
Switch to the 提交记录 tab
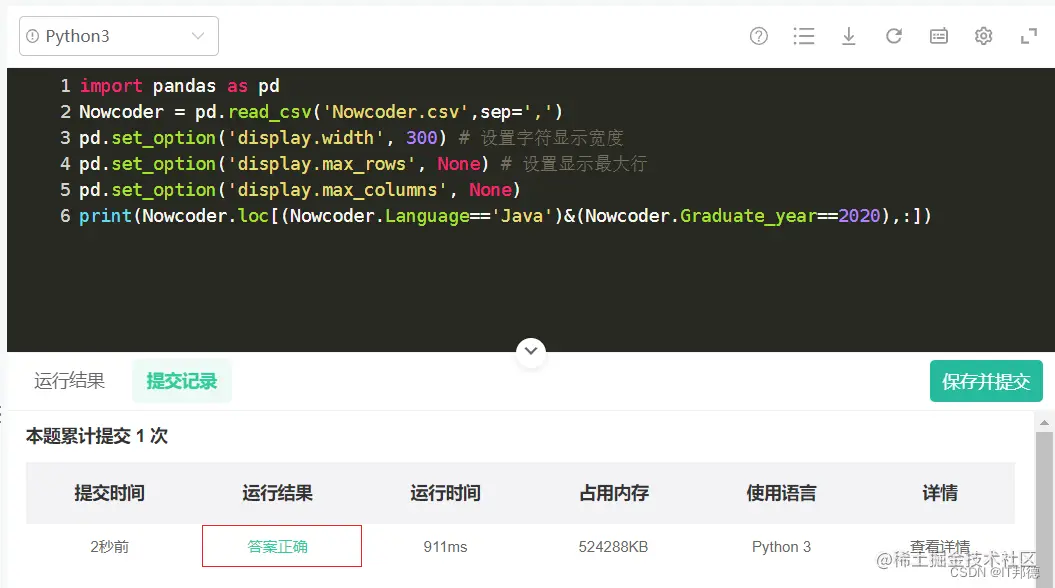pyautogui.click(x=182, y=381)
